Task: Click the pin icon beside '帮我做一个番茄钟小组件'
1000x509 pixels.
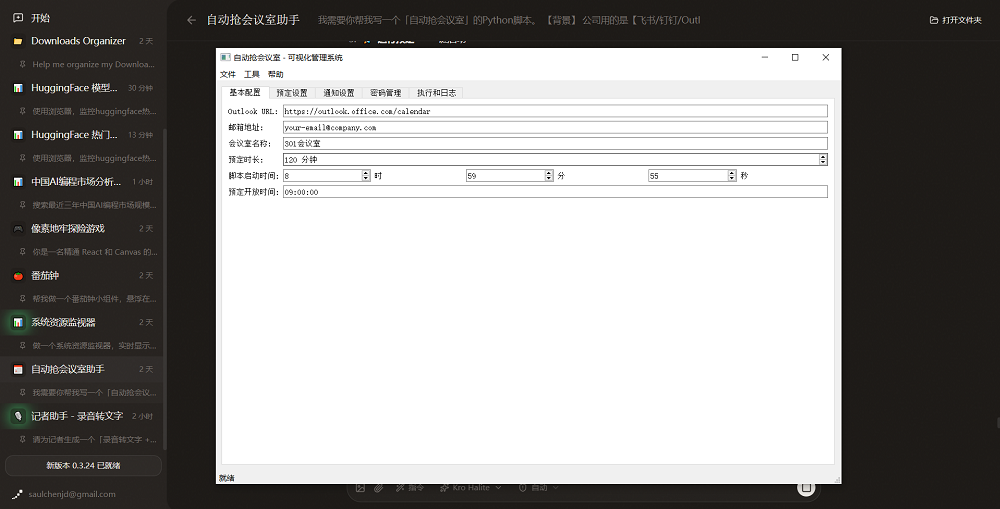Action: pyautogui.click(x=23, y=299)
